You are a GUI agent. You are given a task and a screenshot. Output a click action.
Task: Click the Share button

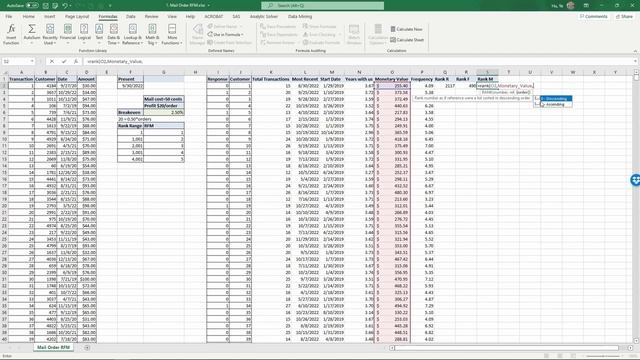[624, 16]
